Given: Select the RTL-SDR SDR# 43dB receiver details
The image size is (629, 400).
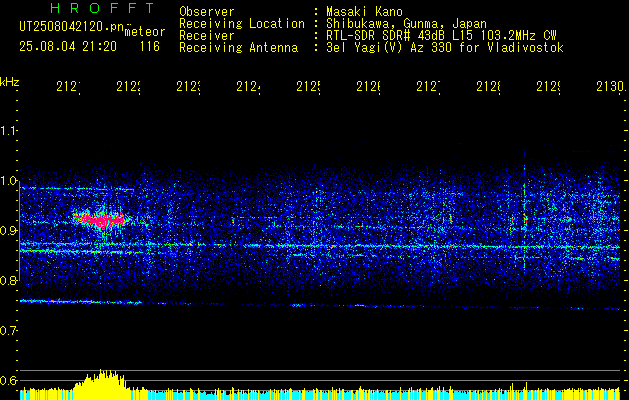Looking at the screenshot, I should coord(441,36).
